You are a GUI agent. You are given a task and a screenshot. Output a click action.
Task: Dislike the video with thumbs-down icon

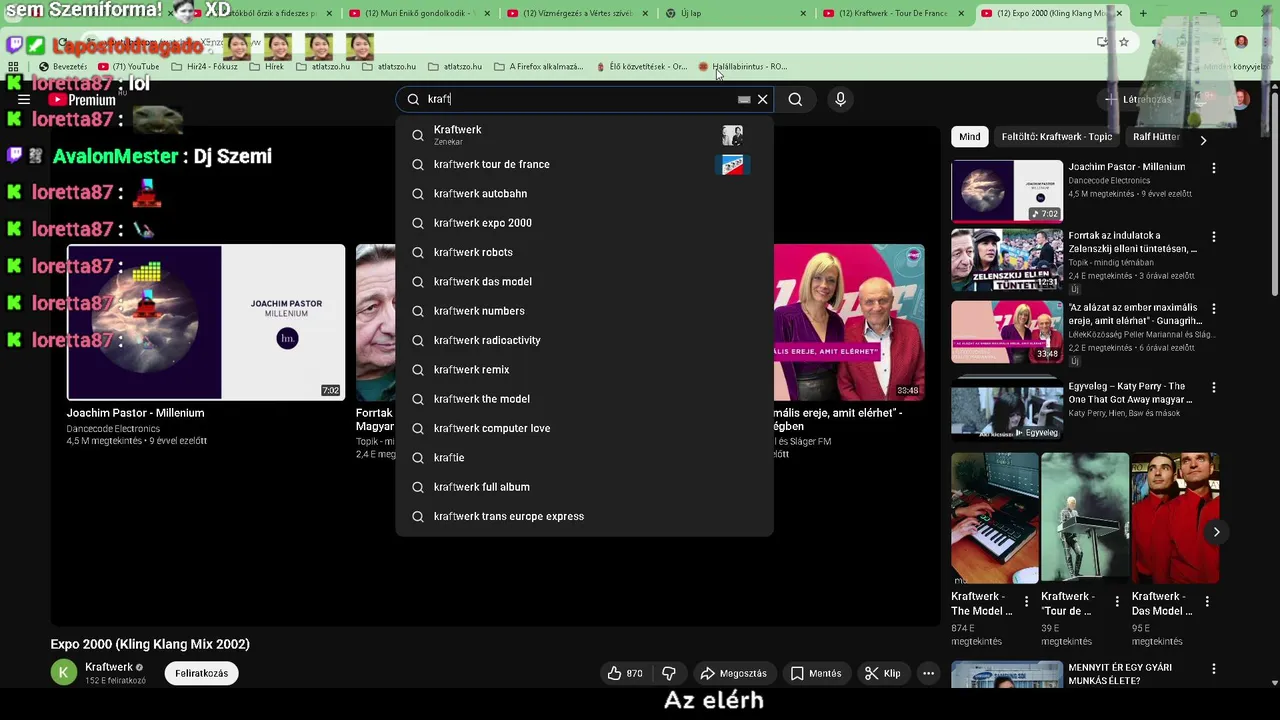pos(669,673)
